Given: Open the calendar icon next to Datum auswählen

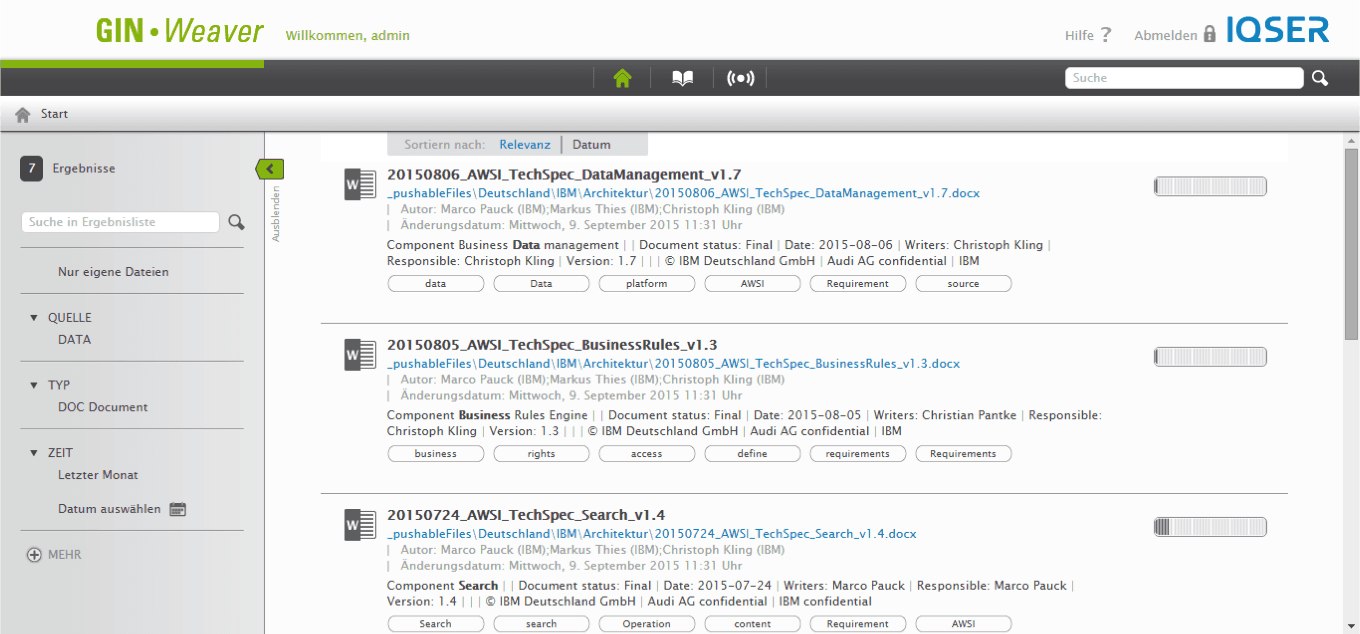Looking at the screenshot, I should click(178, 509).
